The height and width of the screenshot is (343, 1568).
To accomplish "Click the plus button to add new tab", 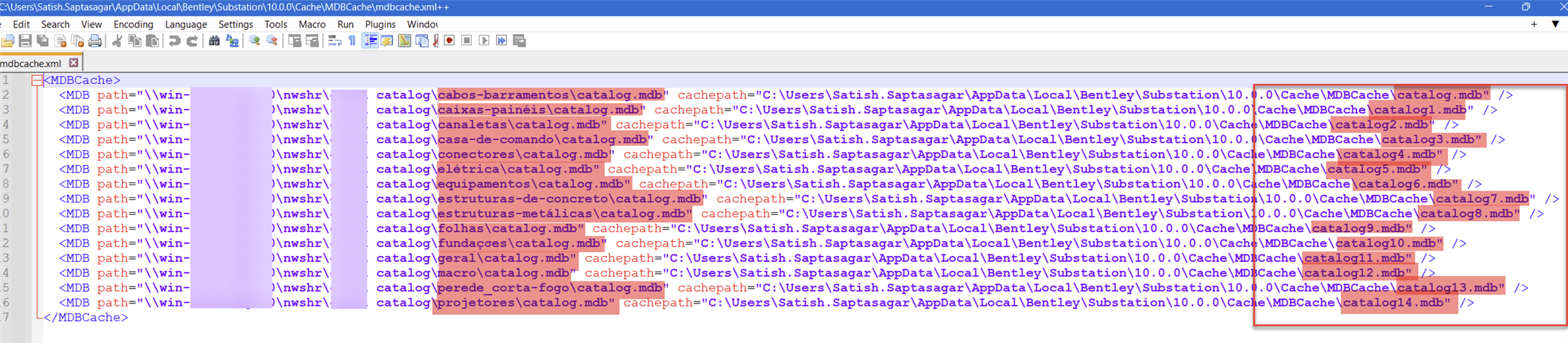I will pyautogui.click(x=1534, y=25).
